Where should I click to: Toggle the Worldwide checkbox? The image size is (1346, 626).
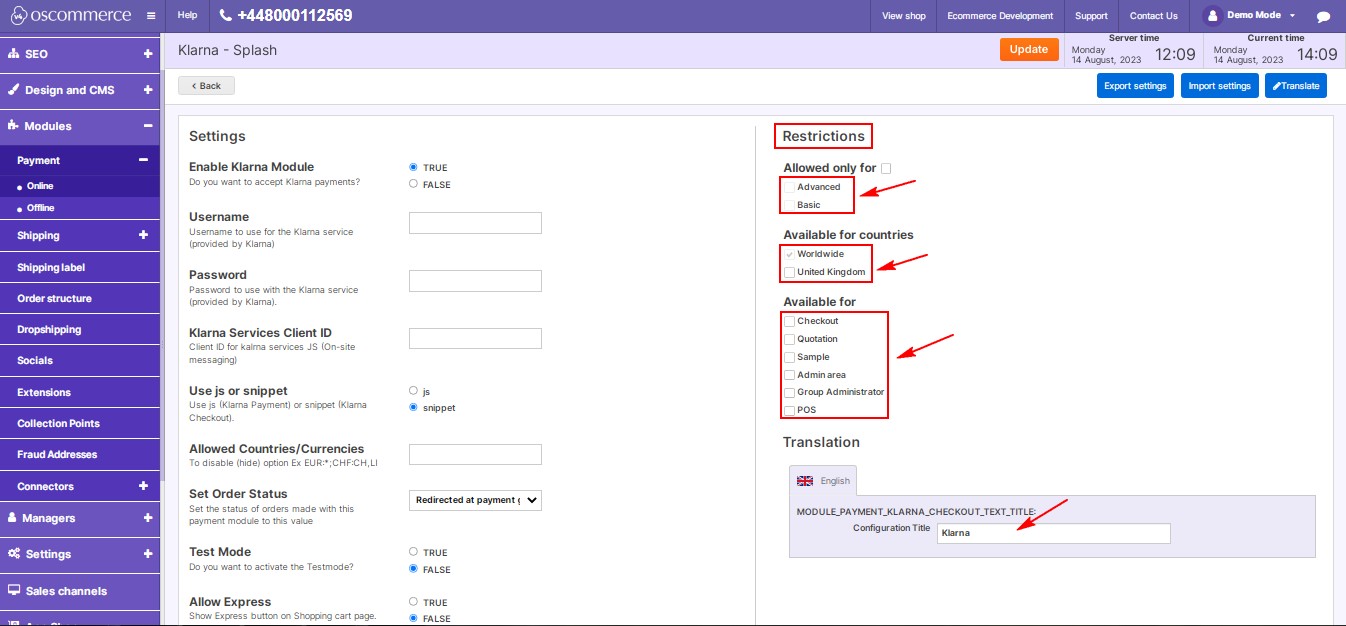[x=790, y=254]
